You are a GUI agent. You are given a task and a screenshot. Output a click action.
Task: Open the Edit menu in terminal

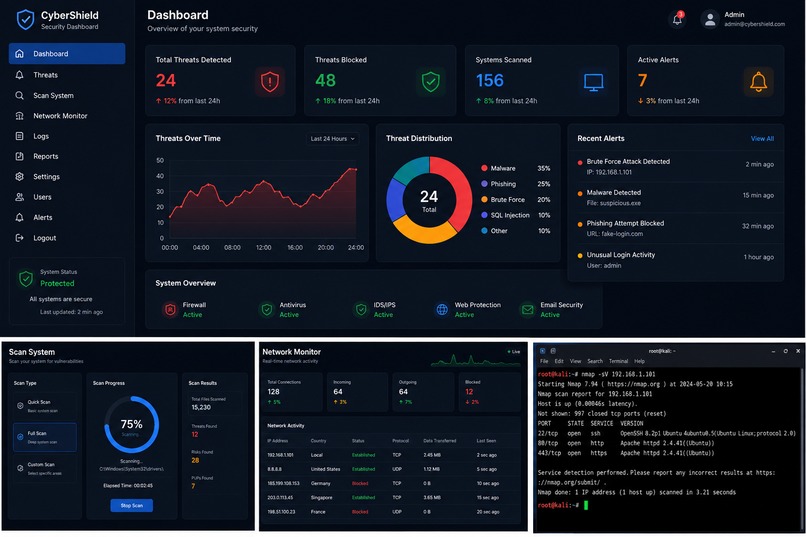pyautogui.click(x=559, y=361)
